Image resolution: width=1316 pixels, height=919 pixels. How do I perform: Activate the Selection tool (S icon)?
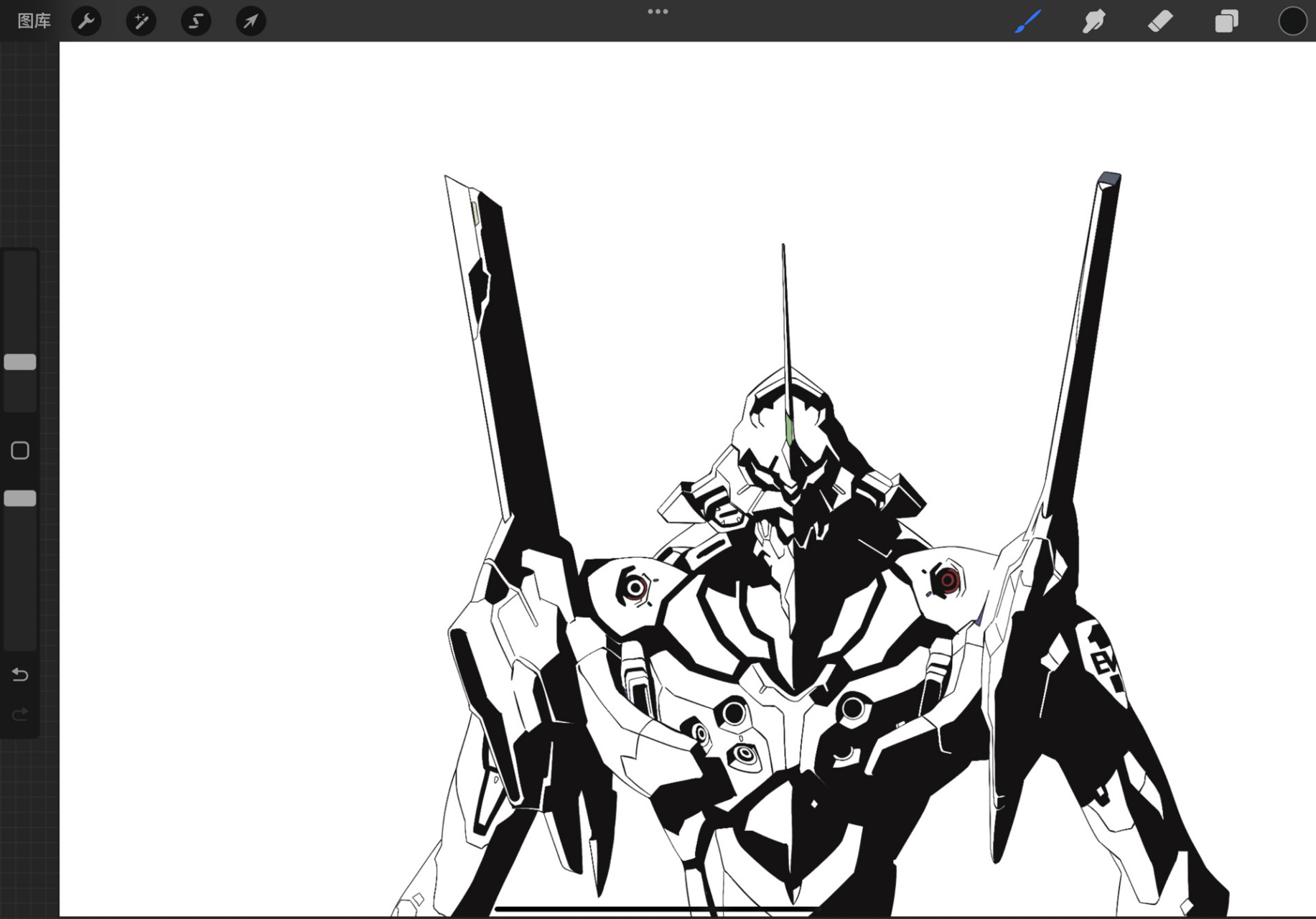196,21
